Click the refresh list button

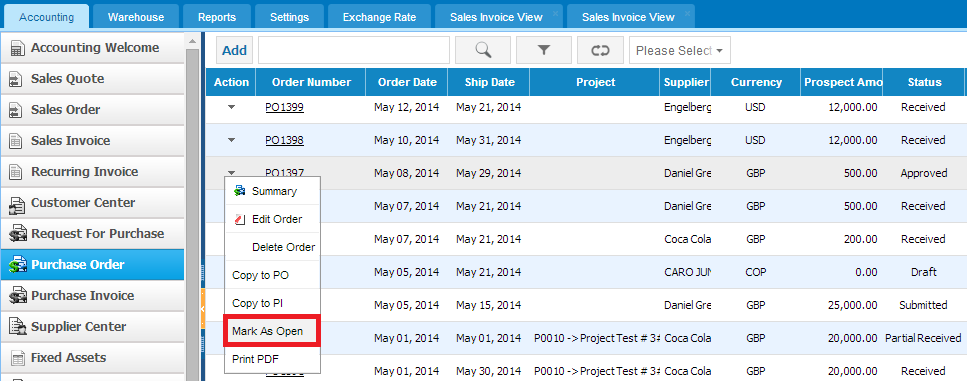(x=600, y=50)
